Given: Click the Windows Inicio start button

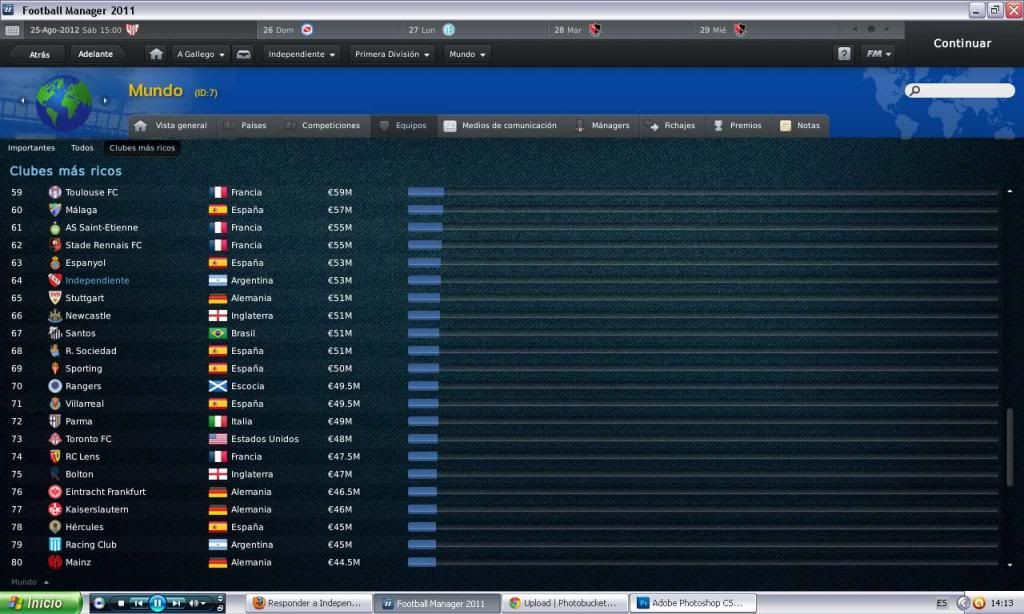Looking at the screenshot, I should (x=40, y=603).
